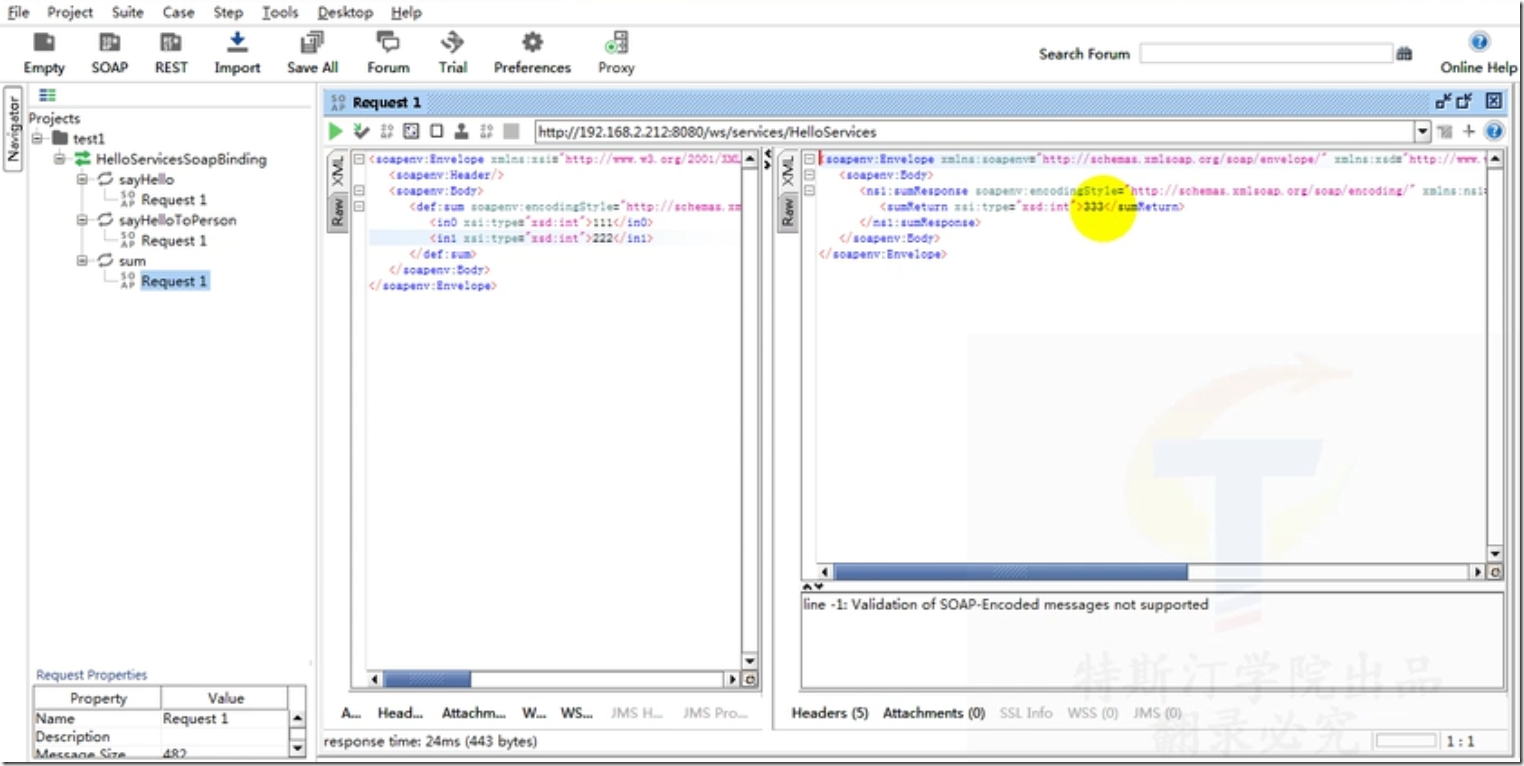Viewport: 1524px width, 766px height.
Task: Open request Attachm... tab
Action: coord(474,713)
